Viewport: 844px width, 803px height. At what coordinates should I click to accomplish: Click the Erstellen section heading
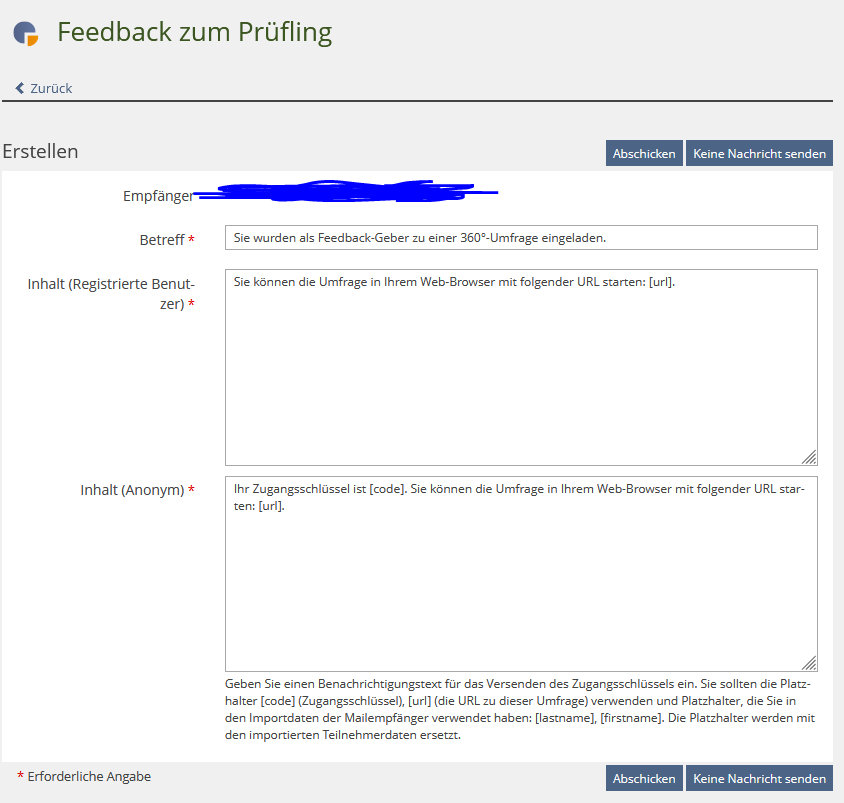click(x=40, y=151)
